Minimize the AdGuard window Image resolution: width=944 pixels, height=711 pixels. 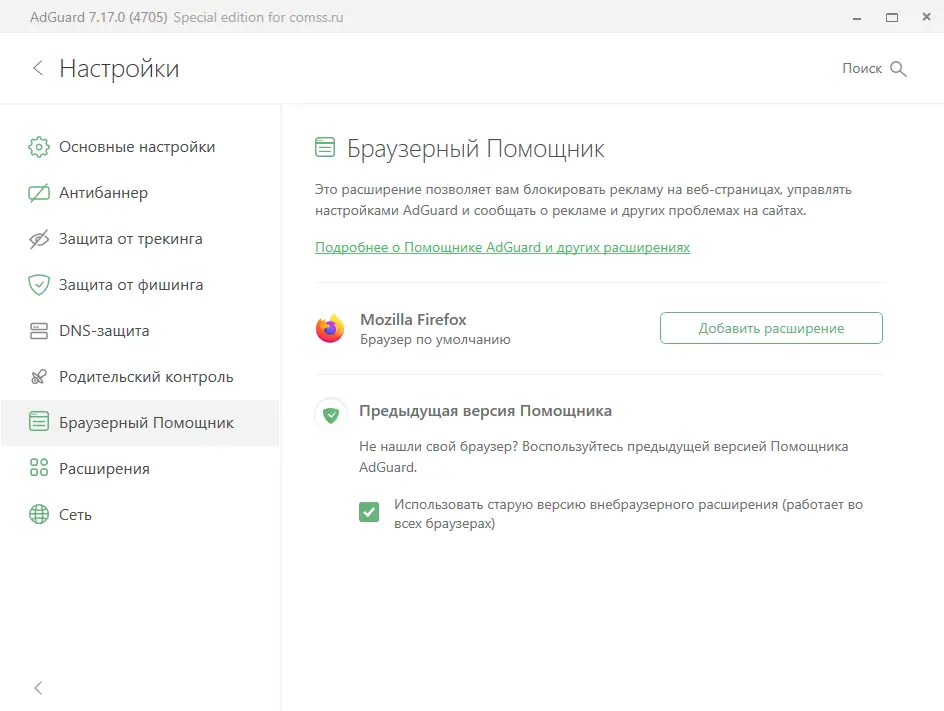coord(857,17)
